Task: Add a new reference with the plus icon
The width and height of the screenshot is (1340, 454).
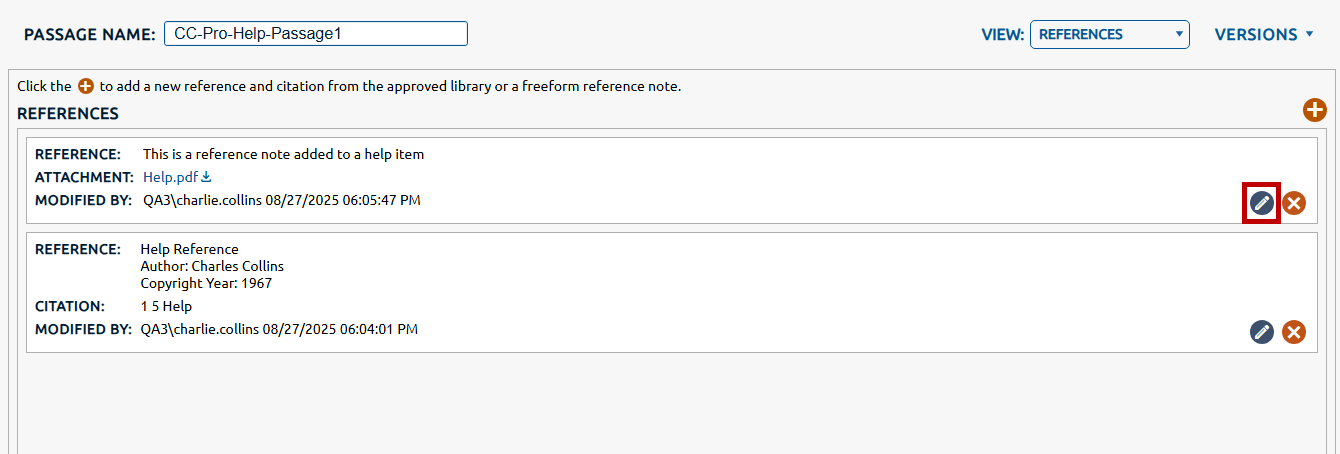Action: click(1314, 111)
